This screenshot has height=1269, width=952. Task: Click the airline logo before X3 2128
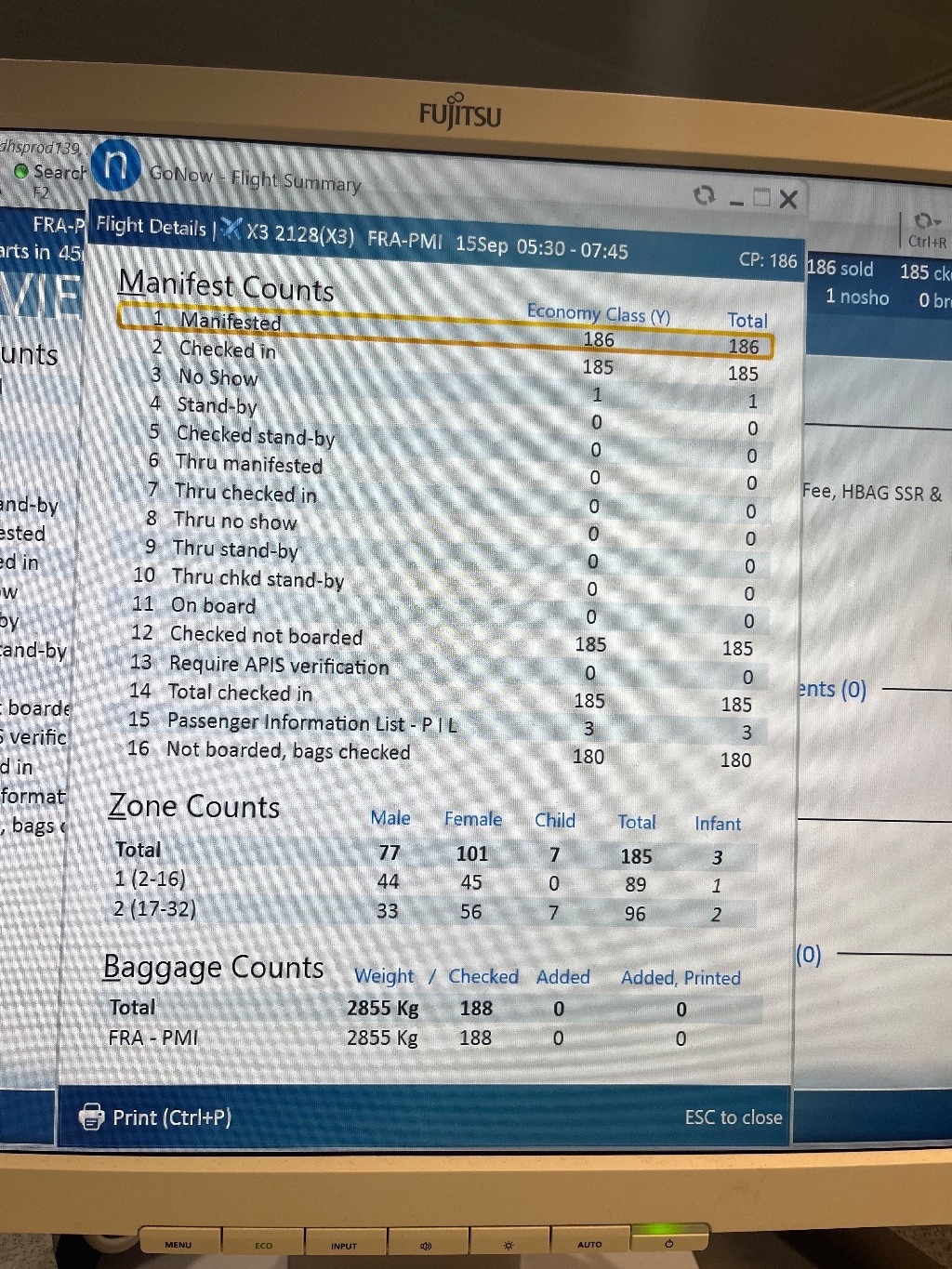[x=231, y=229]
